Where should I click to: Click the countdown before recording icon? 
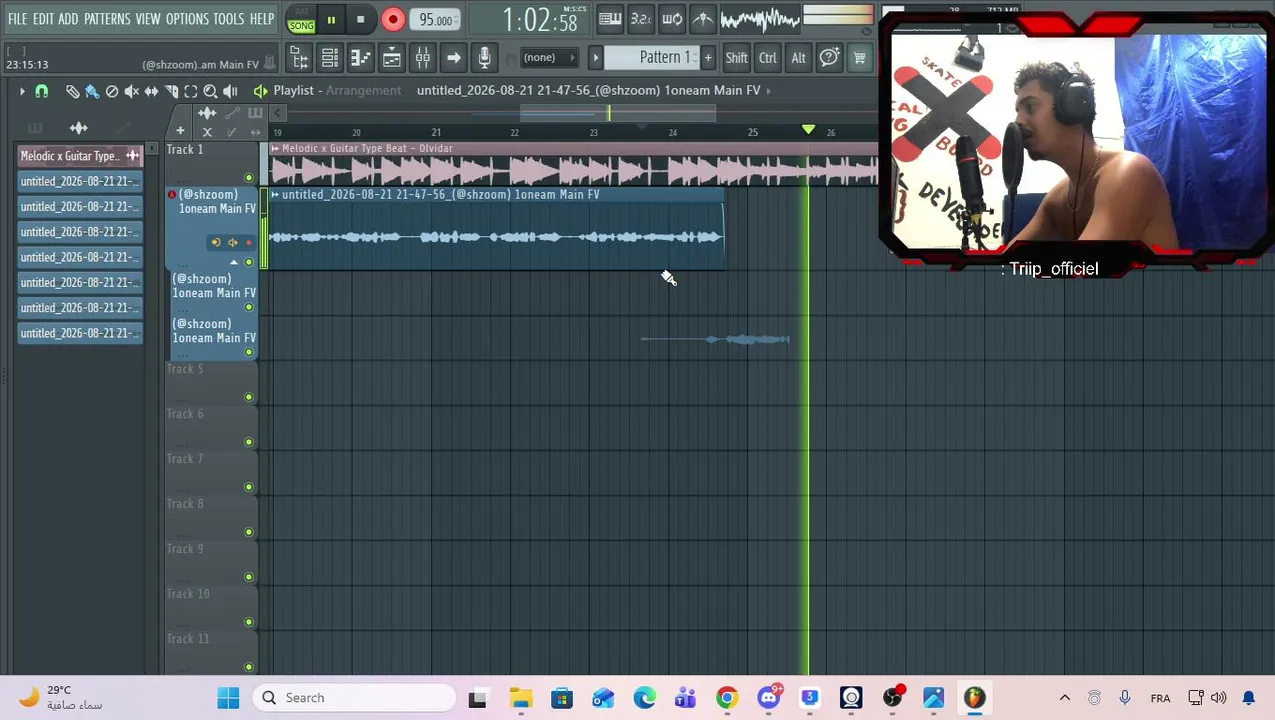coord(641,19)
